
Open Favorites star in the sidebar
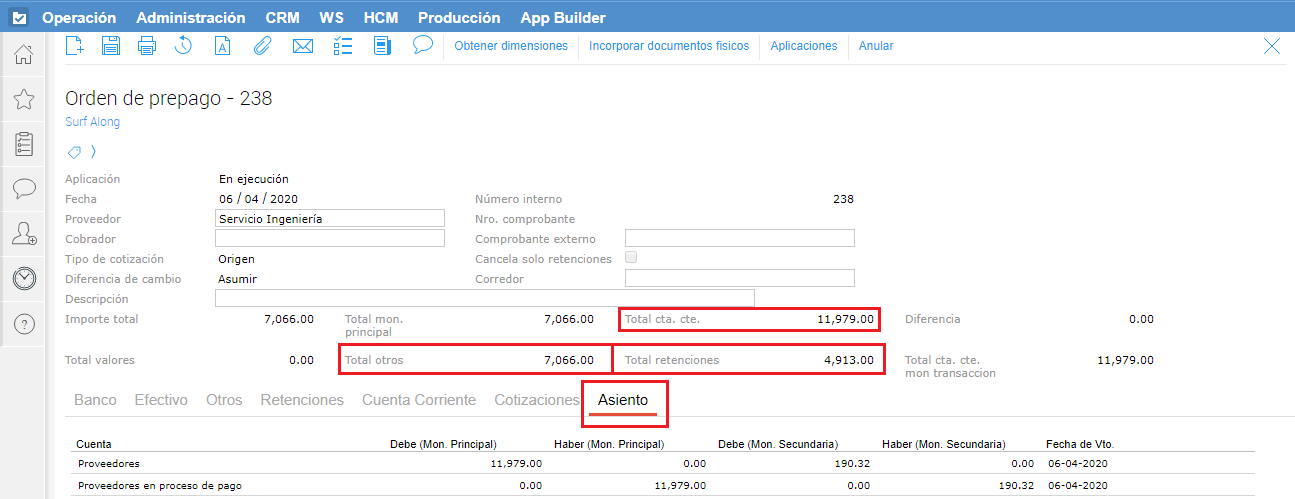point(24,99)
